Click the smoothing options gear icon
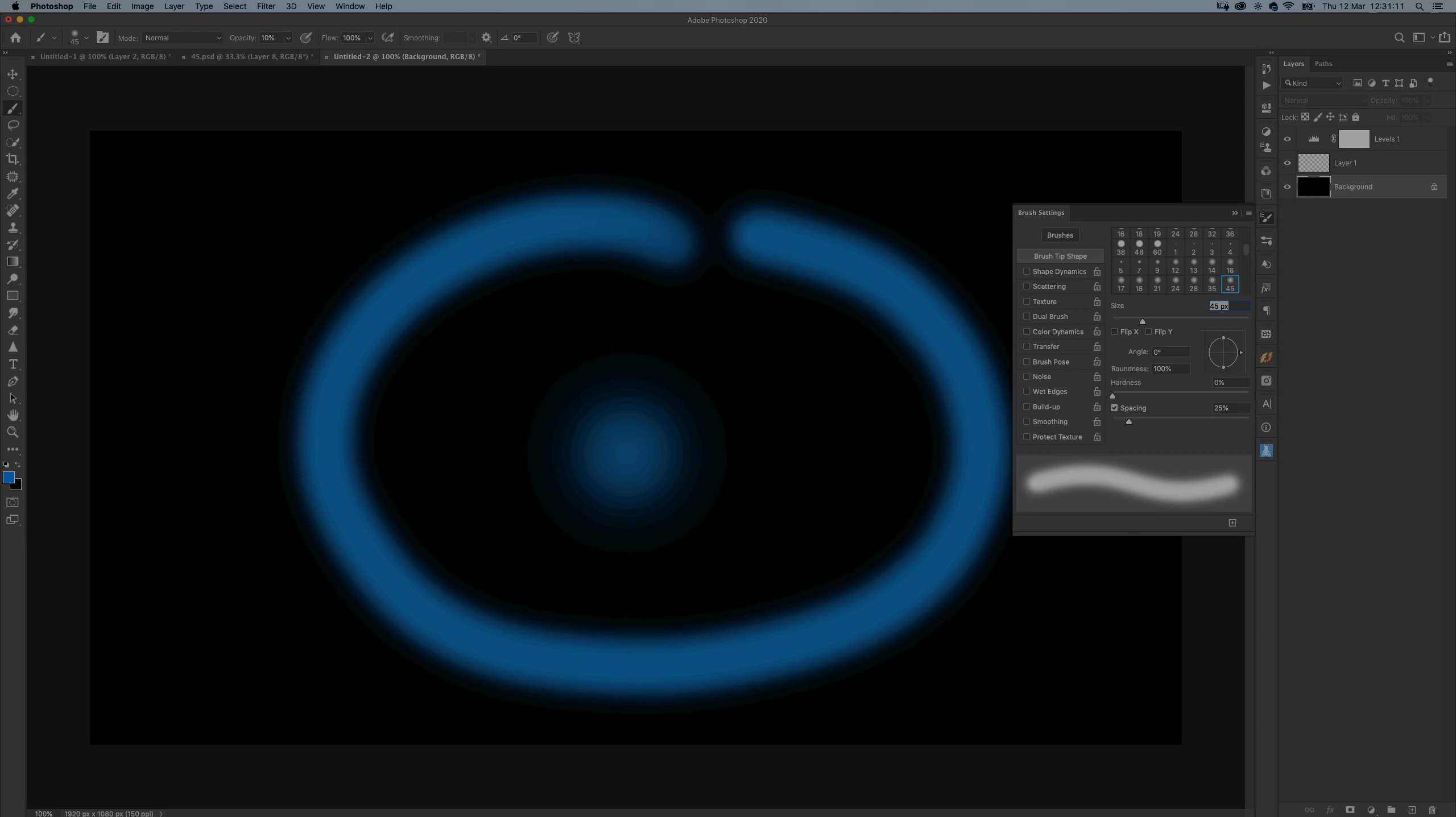Viewport: 1456px width, 817px height. (486, 38)
